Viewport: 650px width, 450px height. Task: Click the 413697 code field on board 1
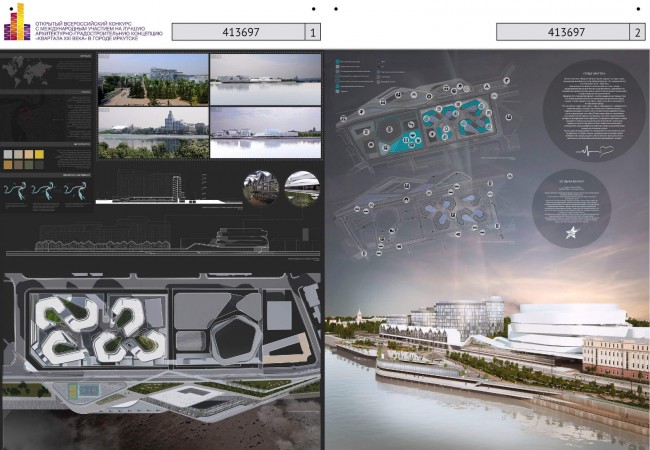pyautogui.click(x=239, y=32)
